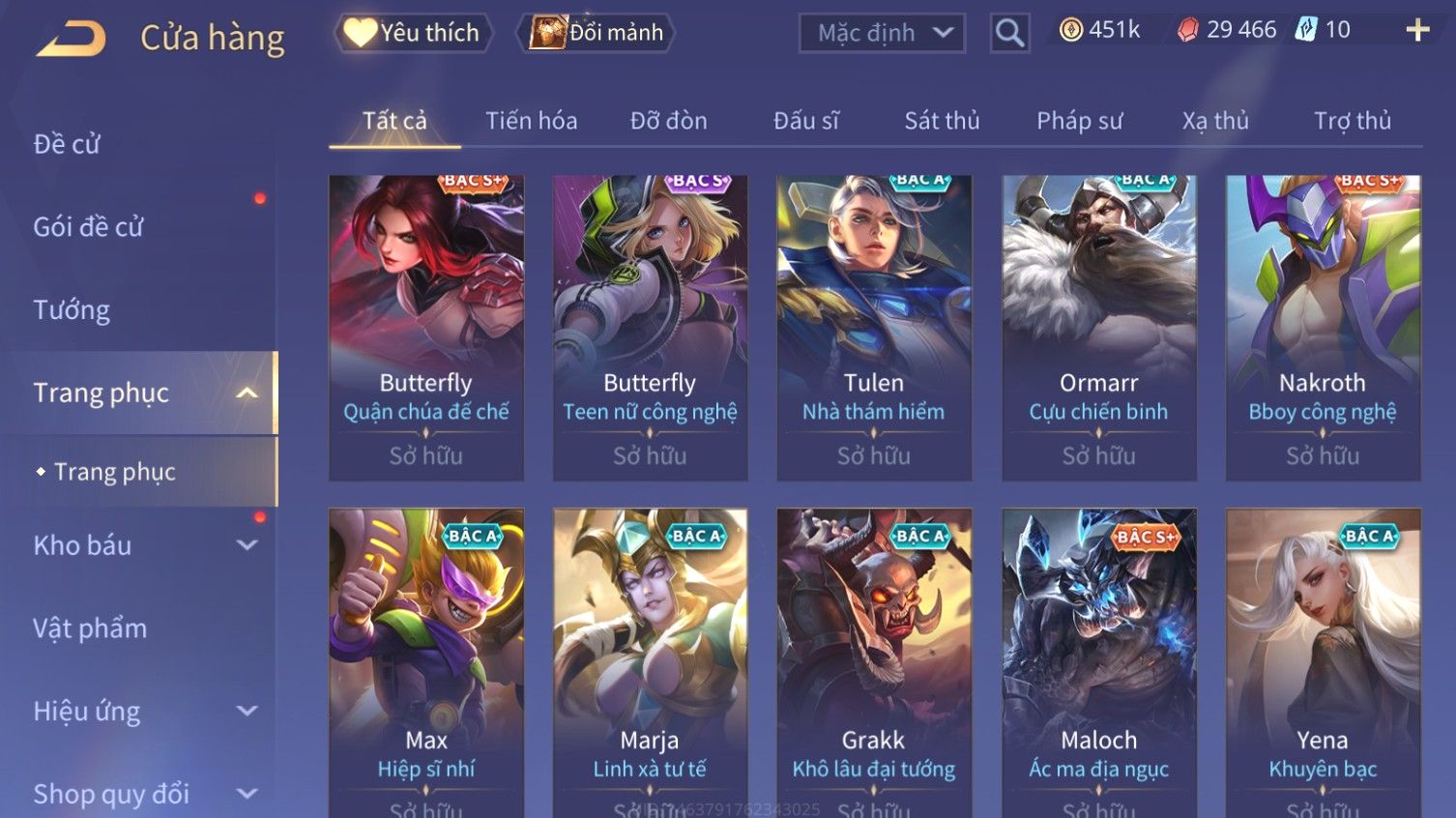Open the Mặc định sort dropdown

882,33
